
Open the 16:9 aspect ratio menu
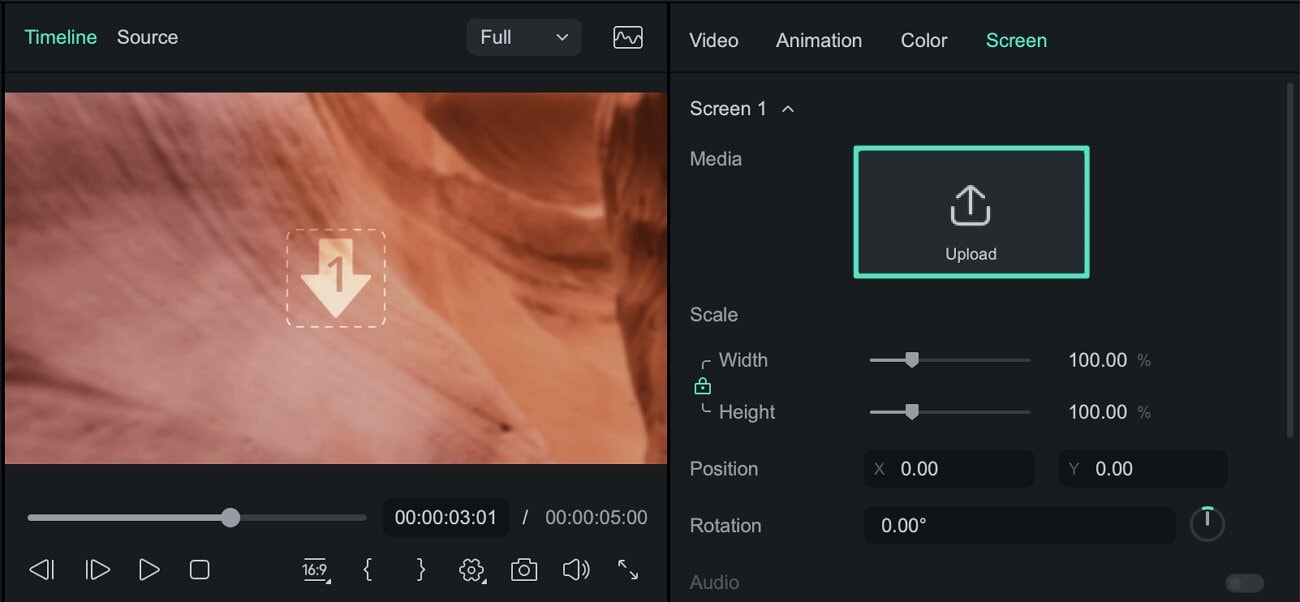pyautogui.click(x=316, y=570)
